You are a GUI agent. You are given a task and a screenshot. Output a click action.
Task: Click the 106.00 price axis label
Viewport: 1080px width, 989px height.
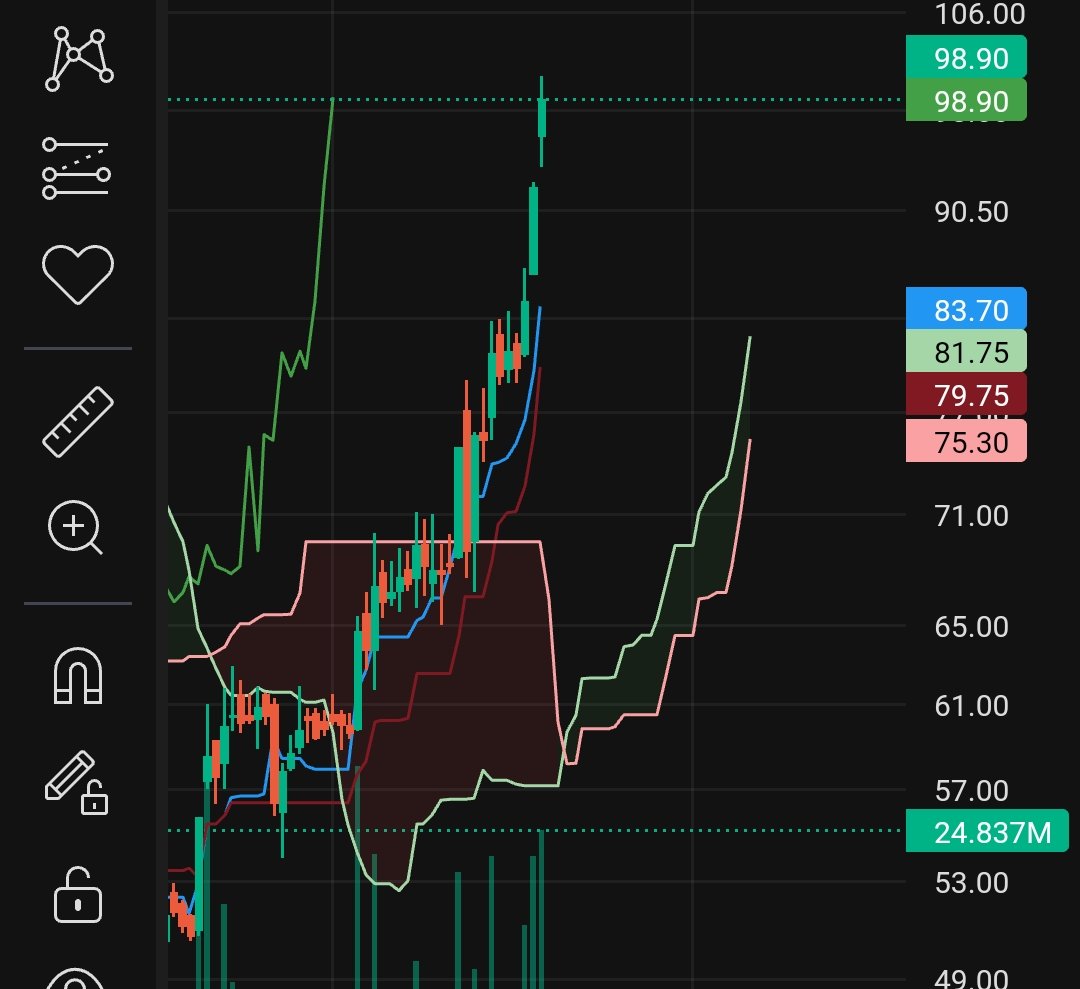click(x=979, y=14)
